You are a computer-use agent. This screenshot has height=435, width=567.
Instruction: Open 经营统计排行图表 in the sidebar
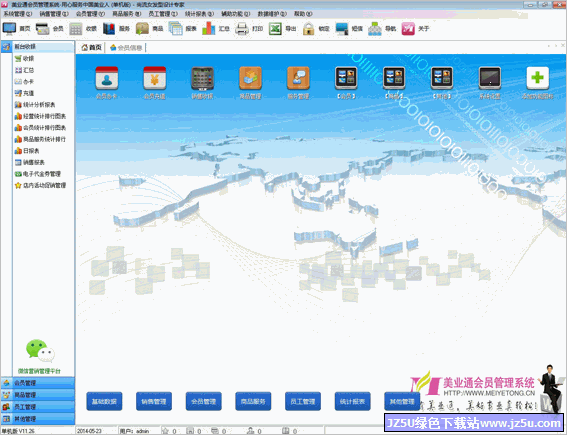(x=40, y=116)
